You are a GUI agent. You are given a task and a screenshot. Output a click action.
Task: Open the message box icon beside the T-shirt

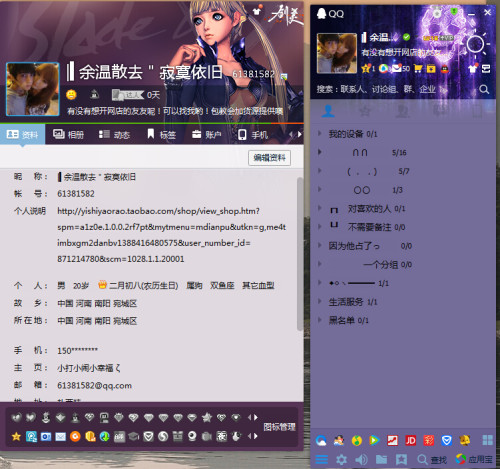tap(486, 69)
